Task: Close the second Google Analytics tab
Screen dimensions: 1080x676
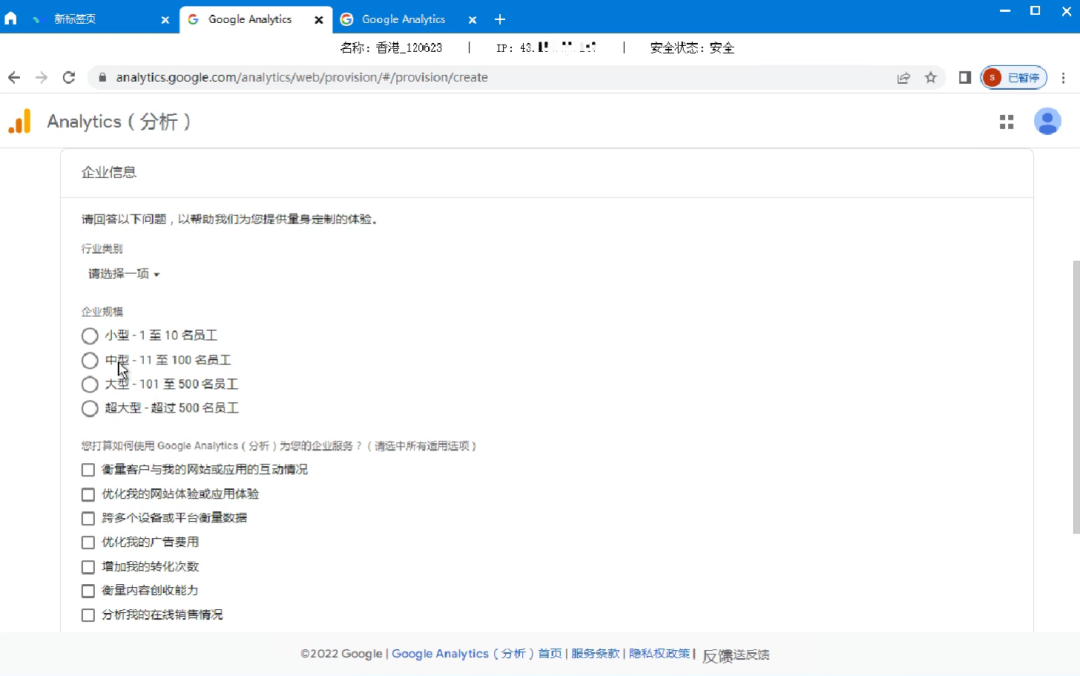Action: pos(472,20)
